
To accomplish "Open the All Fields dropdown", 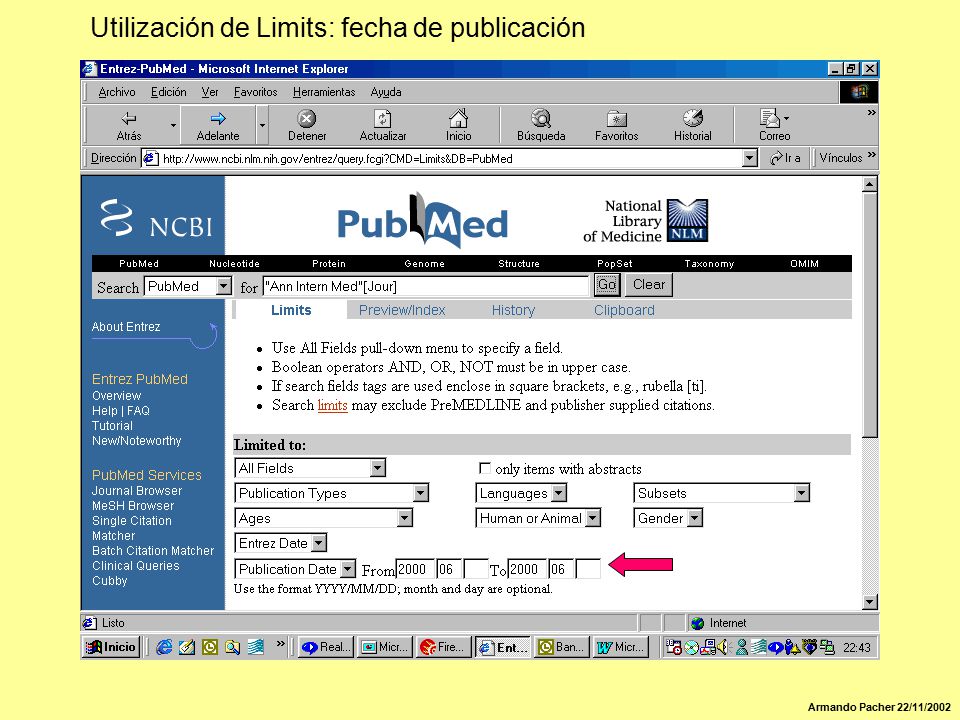I will pos(310,468).
